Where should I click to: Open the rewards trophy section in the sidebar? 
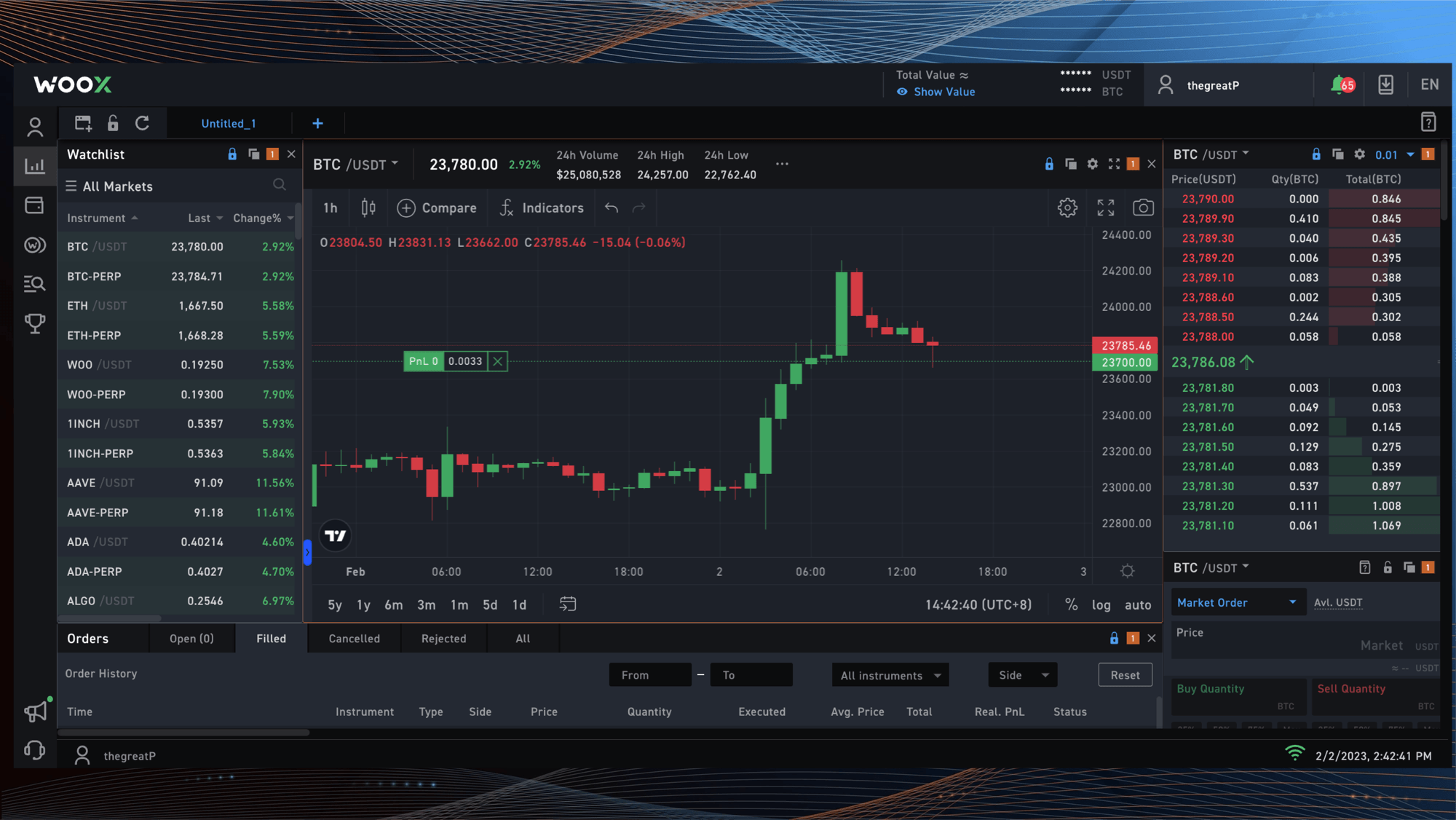pos(34,323)
